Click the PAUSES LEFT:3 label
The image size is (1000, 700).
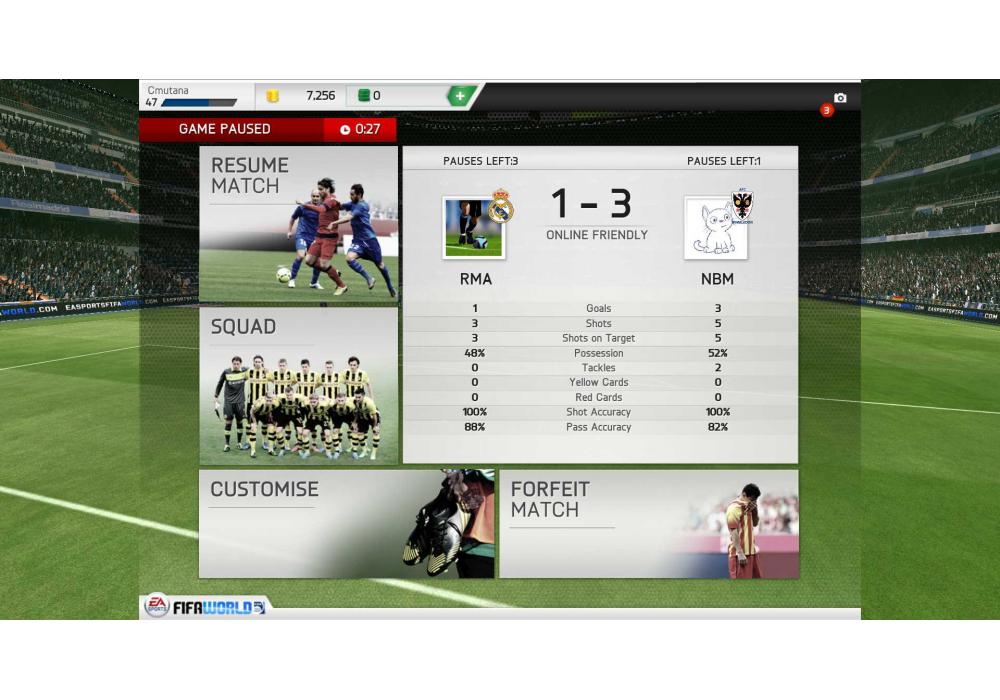pyautogui.click(x=480, y=161)
